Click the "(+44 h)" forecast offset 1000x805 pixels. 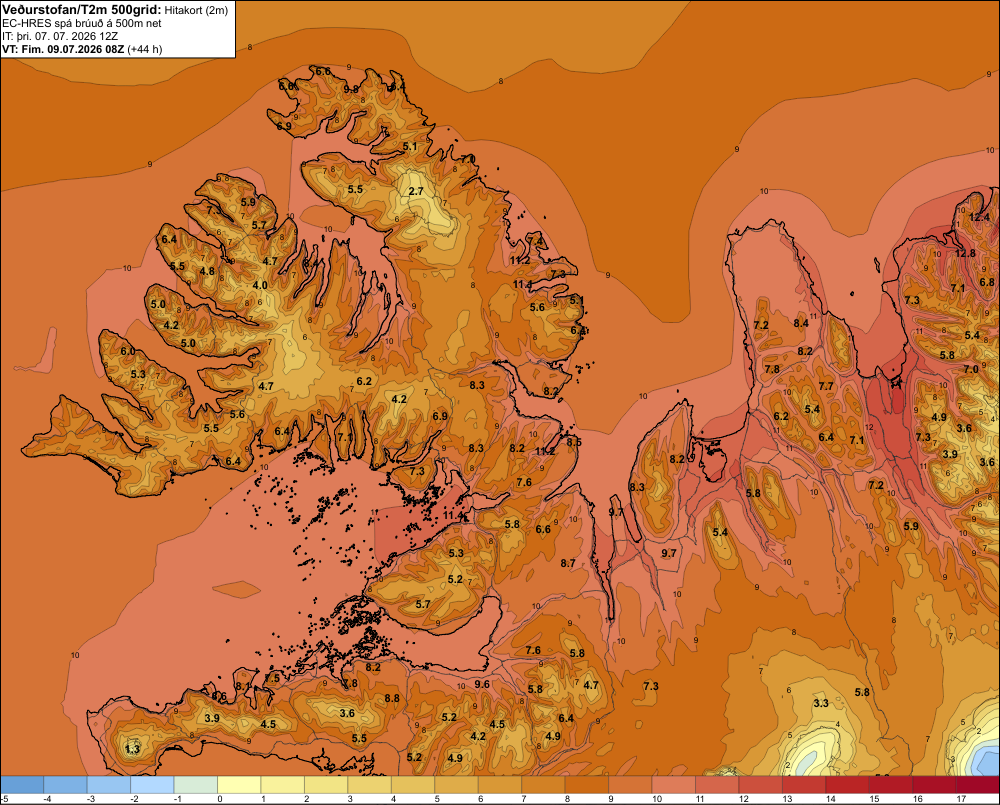tap(145, 49)
